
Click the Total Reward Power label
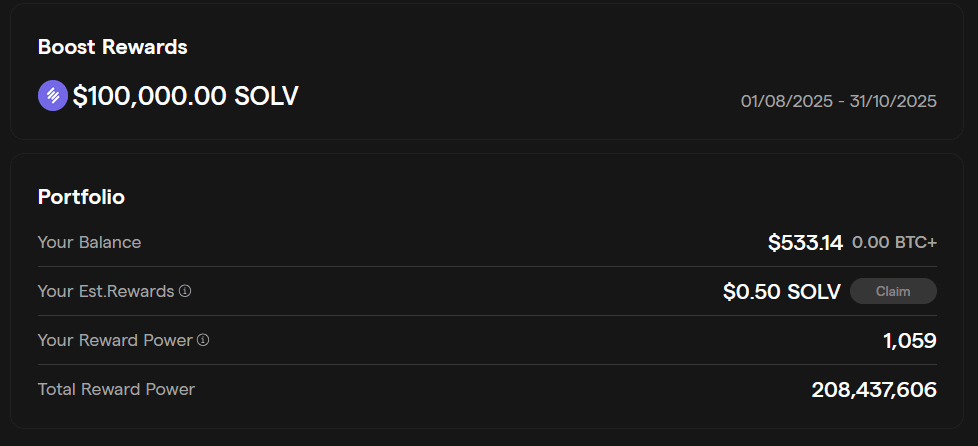click(117, 389)
